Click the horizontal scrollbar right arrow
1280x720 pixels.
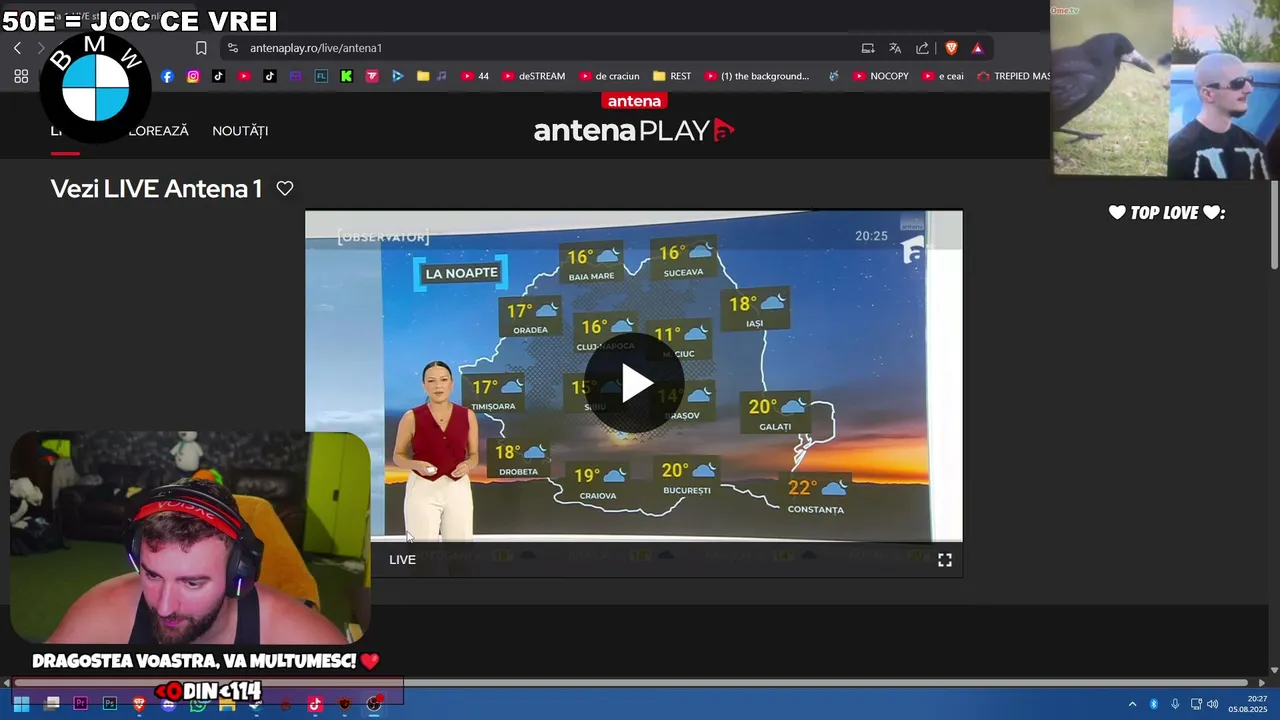tap(1261, 683)
